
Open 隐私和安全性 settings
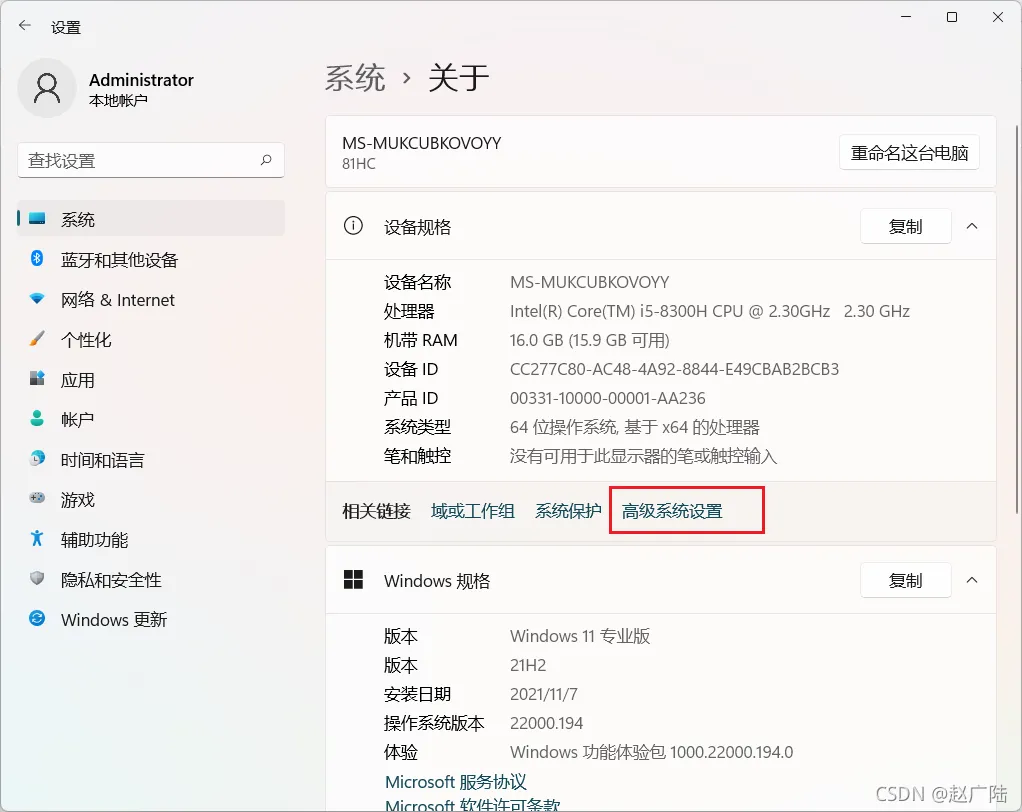click(151, 579)
